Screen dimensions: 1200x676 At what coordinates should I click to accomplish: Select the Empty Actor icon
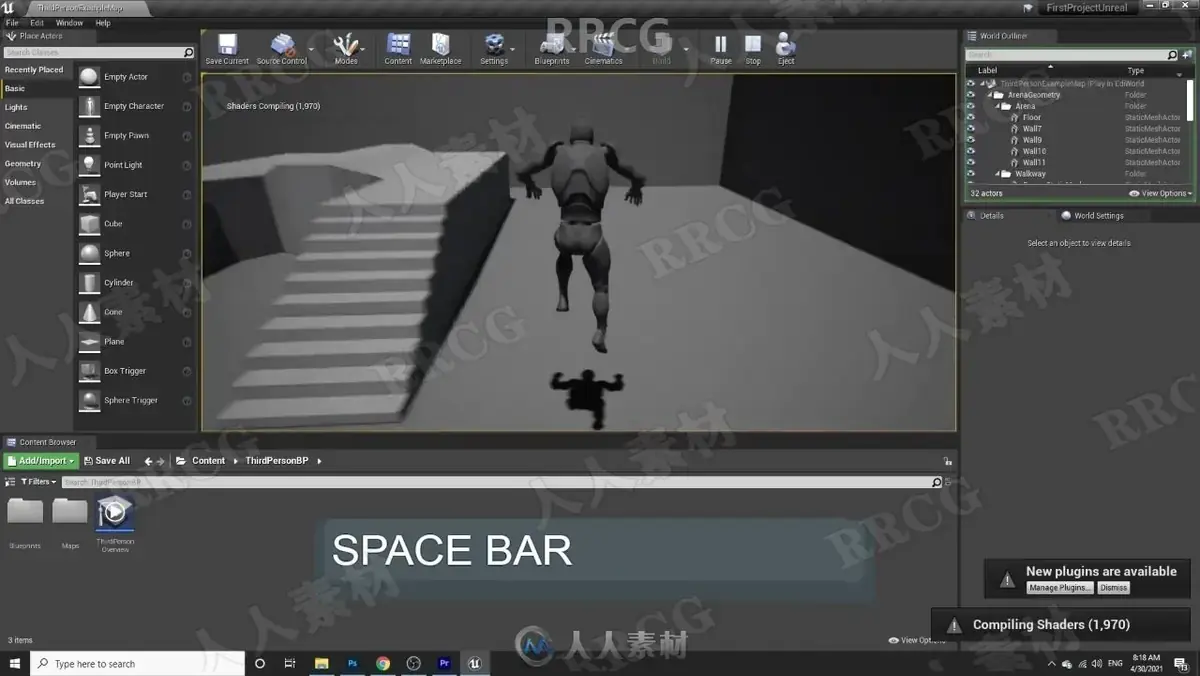tap(90, 77)
